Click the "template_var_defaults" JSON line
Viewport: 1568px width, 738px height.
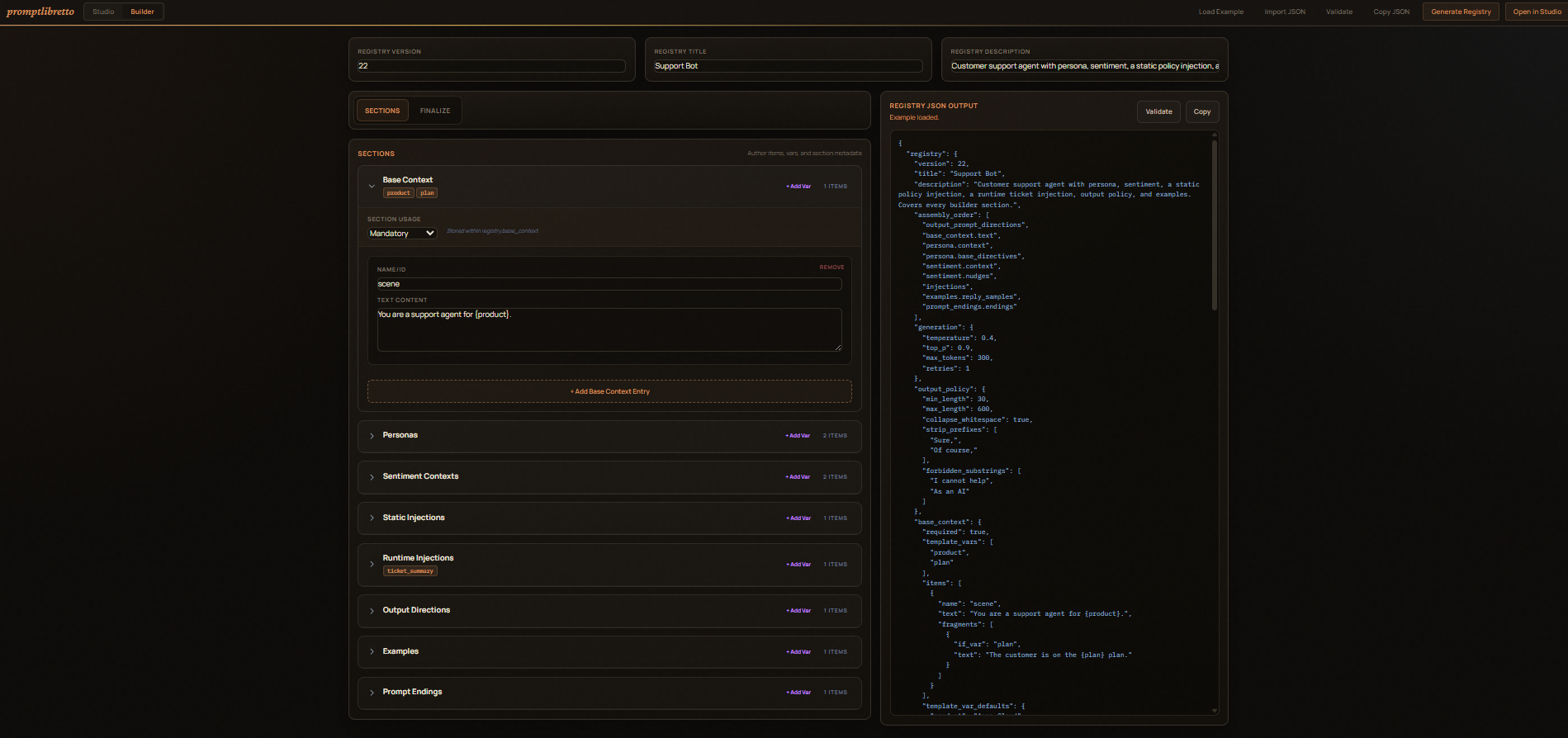point(973,706)
